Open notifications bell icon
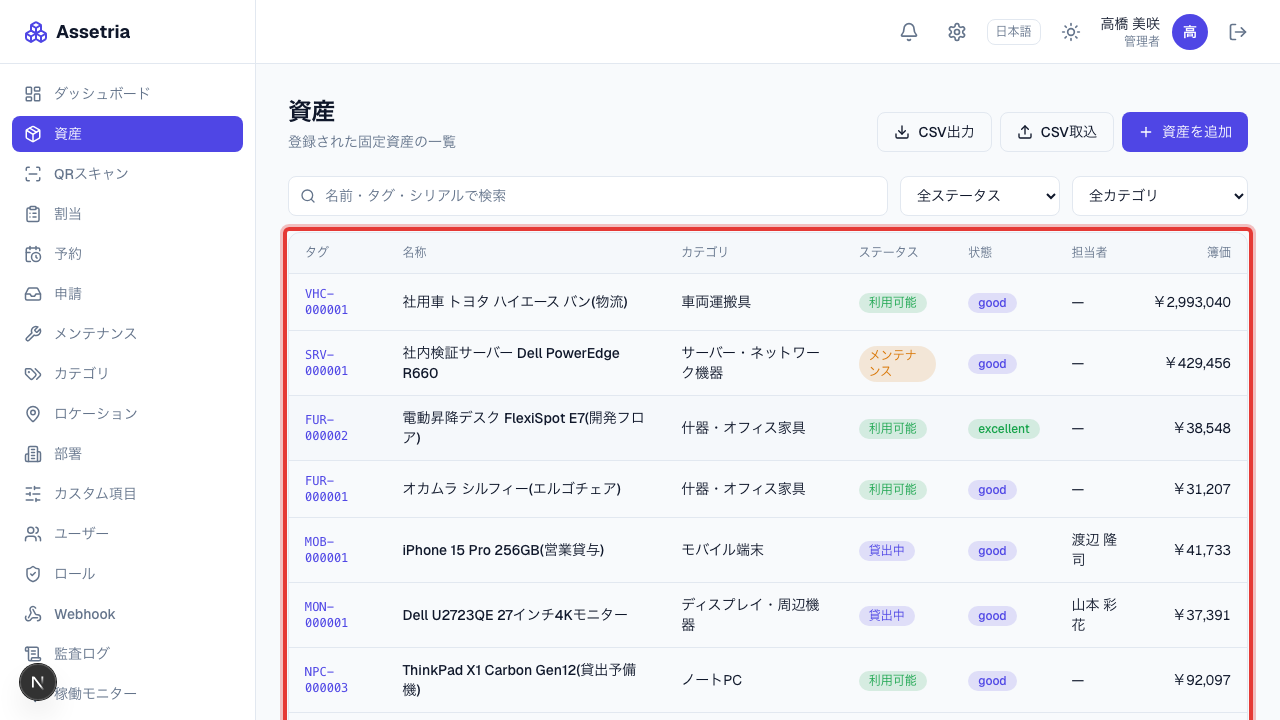This screenshot has height=720, width=1280. [x=909, y=32]
